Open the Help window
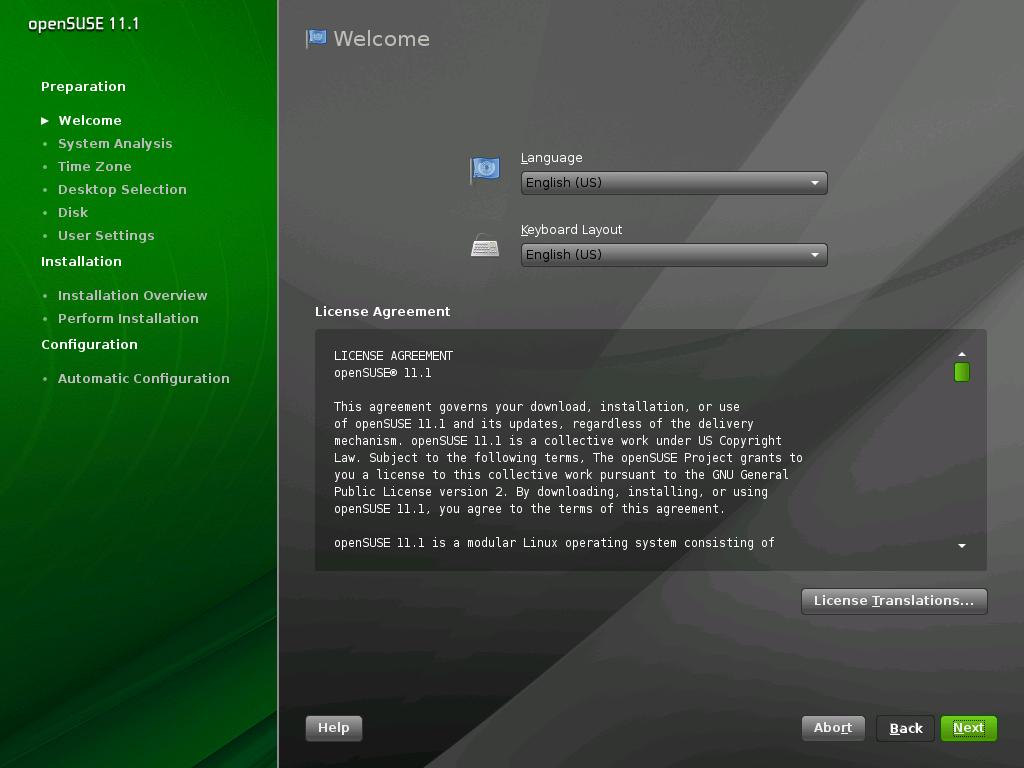 pos(333,728)
